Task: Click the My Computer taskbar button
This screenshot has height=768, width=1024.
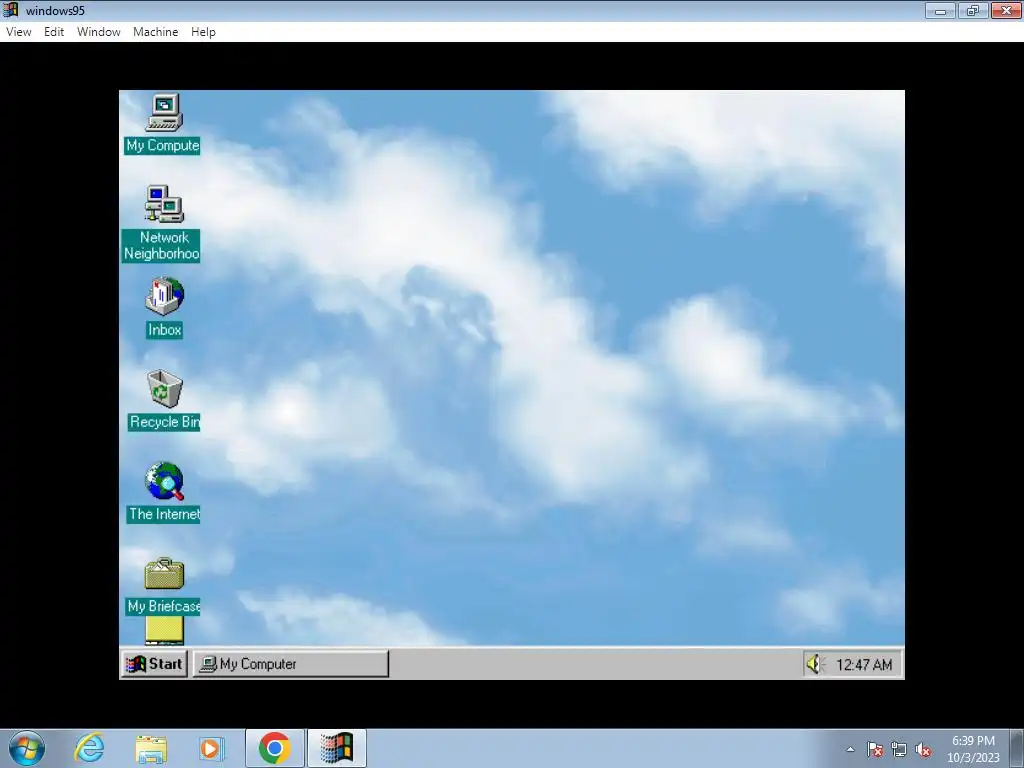Action: coord(291,664)
